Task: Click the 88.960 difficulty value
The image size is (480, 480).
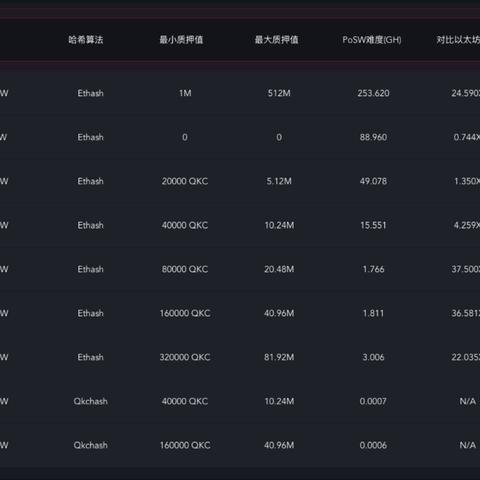Action: point(373,137)
